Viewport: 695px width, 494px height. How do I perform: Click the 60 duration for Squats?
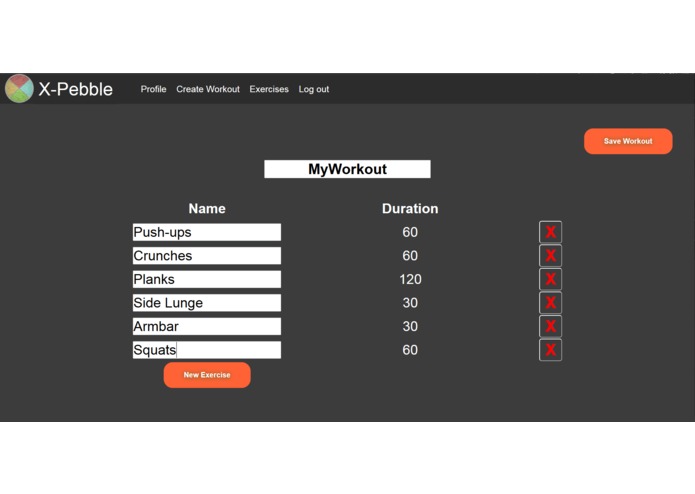pos(410,350)
